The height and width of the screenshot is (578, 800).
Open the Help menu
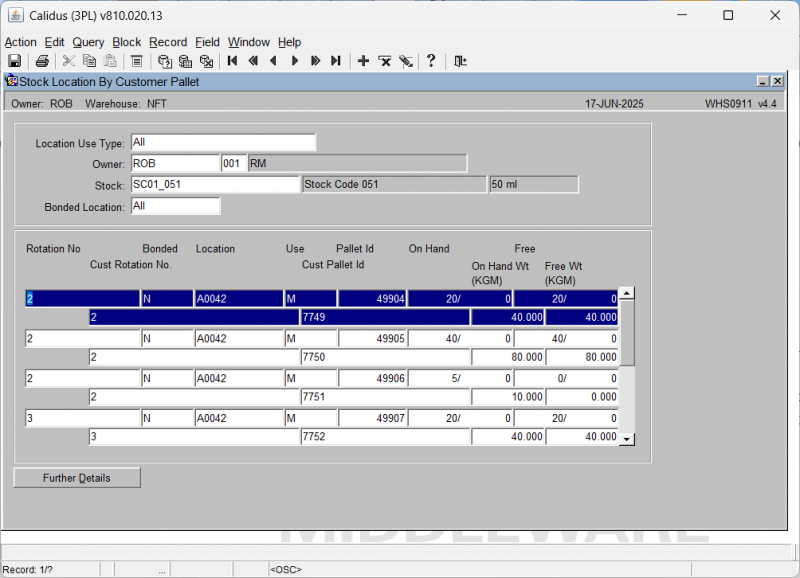click(289, 42)
